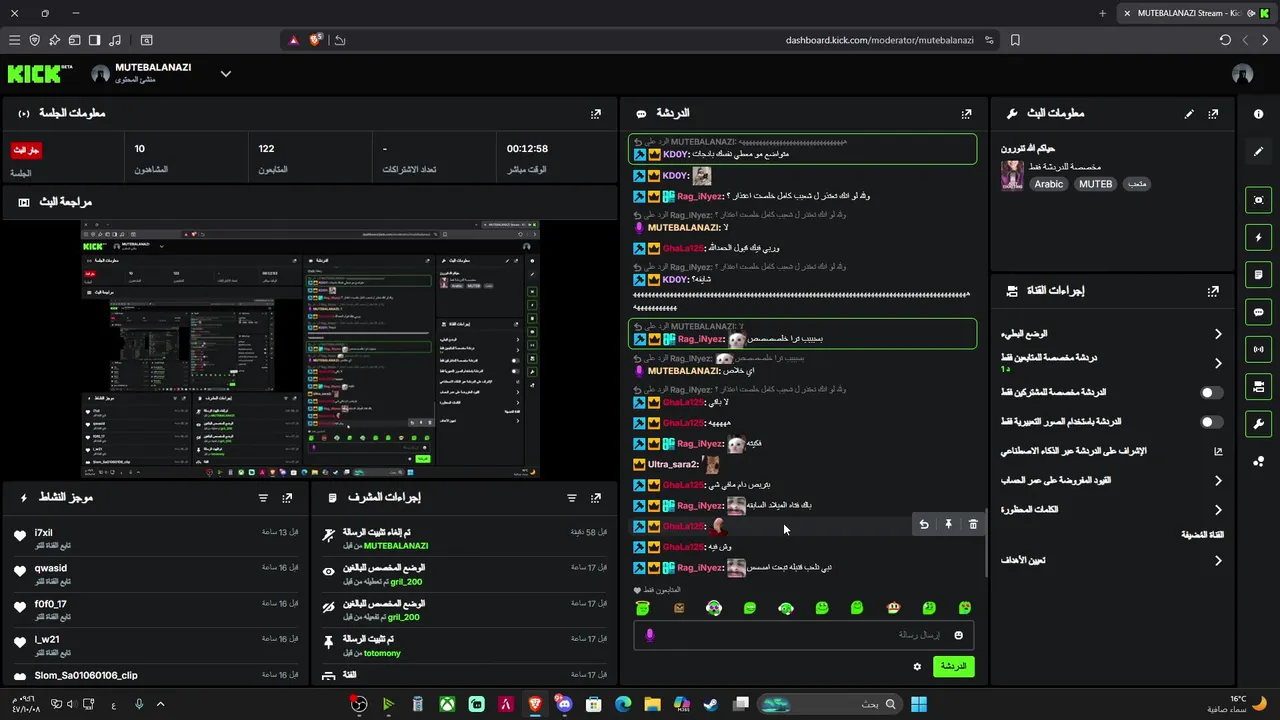The width and height of the screenshot is (1280, 720).
Task: Open filter for moderator actions list
Action: [x=572, y=497]
